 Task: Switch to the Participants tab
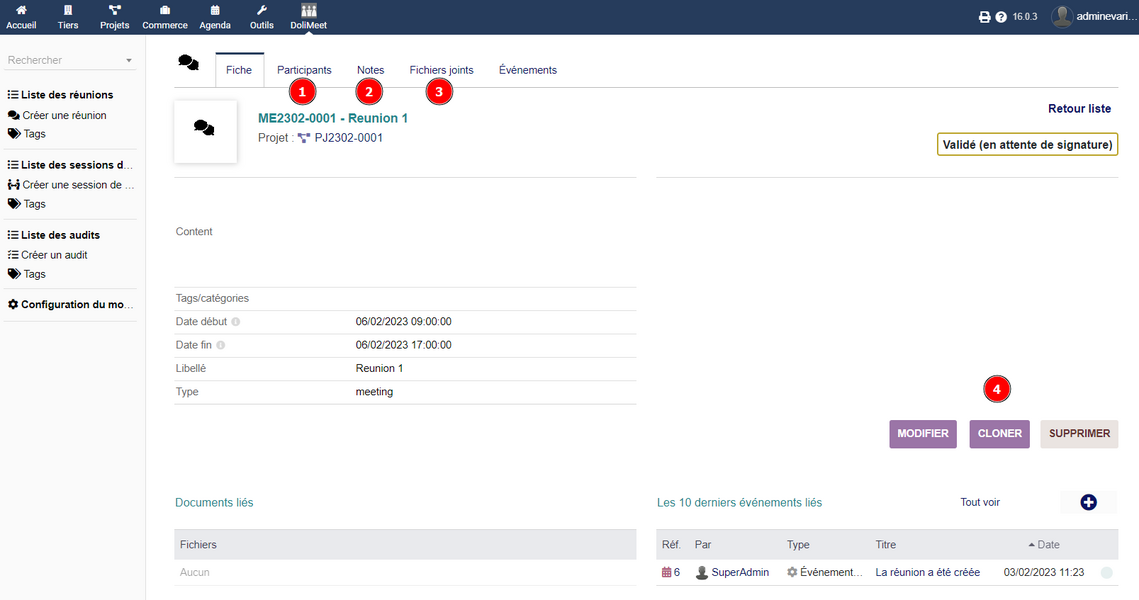pos(304,70)
